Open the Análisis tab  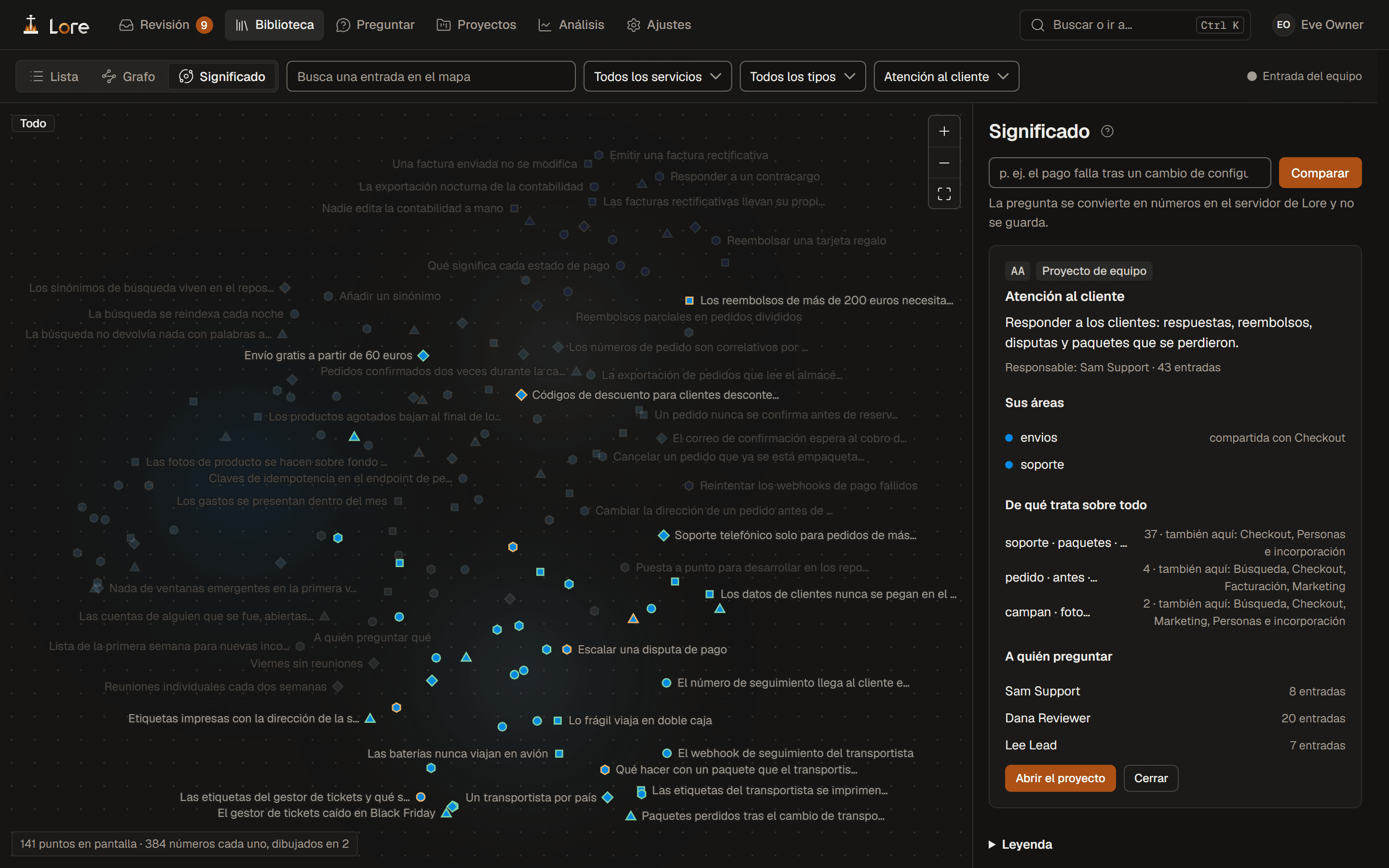pyautogui.click(x=571, y=25)
